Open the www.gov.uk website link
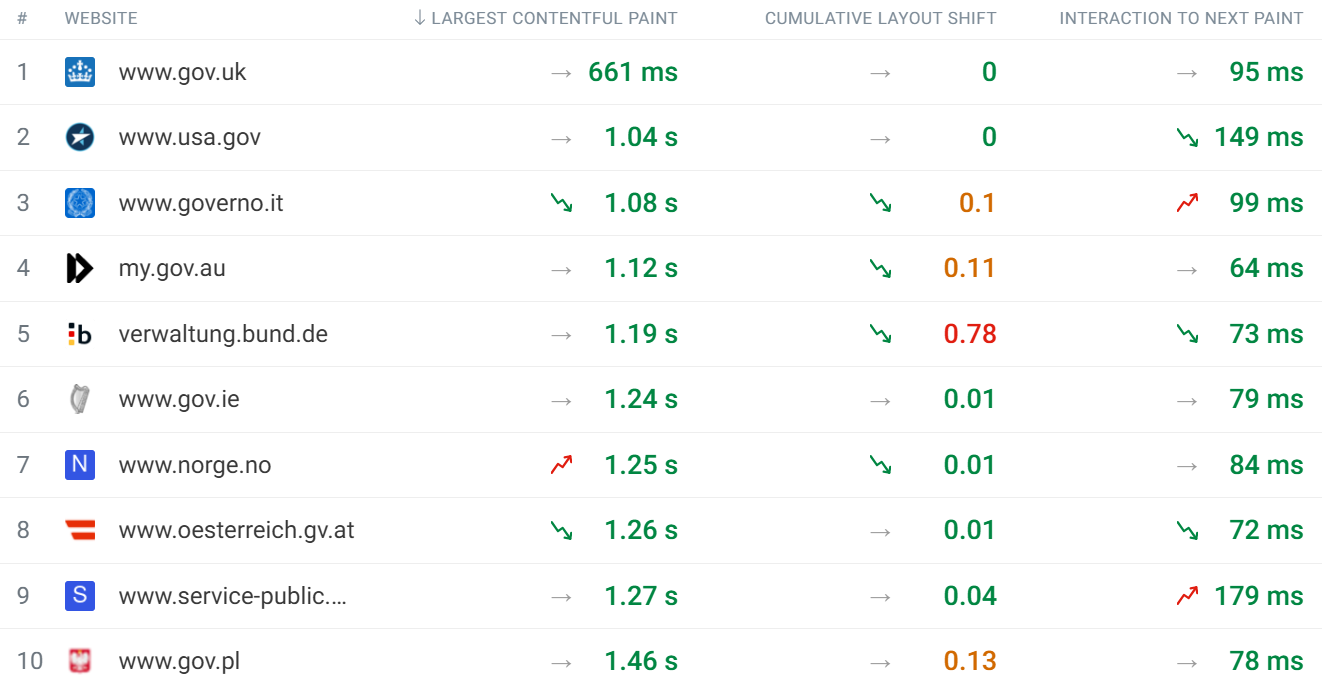1322x690 pixels. 182,72
